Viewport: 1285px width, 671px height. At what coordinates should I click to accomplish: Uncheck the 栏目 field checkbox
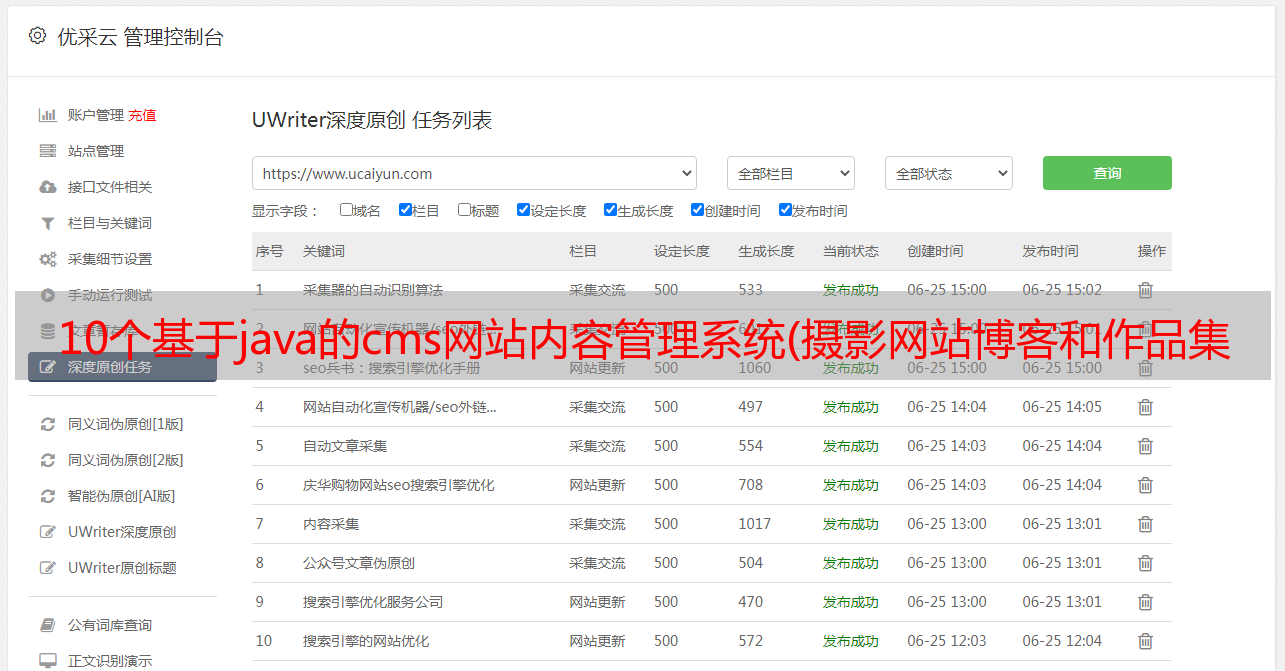405,210
